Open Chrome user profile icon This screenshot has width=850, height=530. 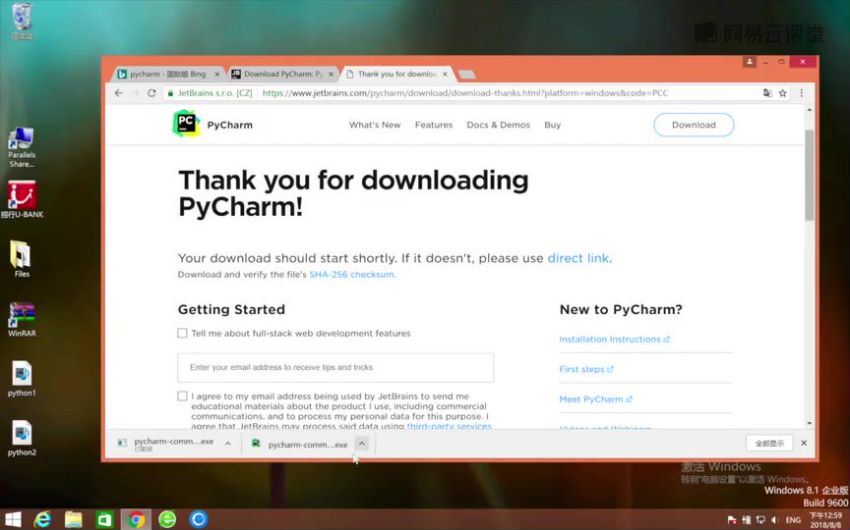pos(749,62)
